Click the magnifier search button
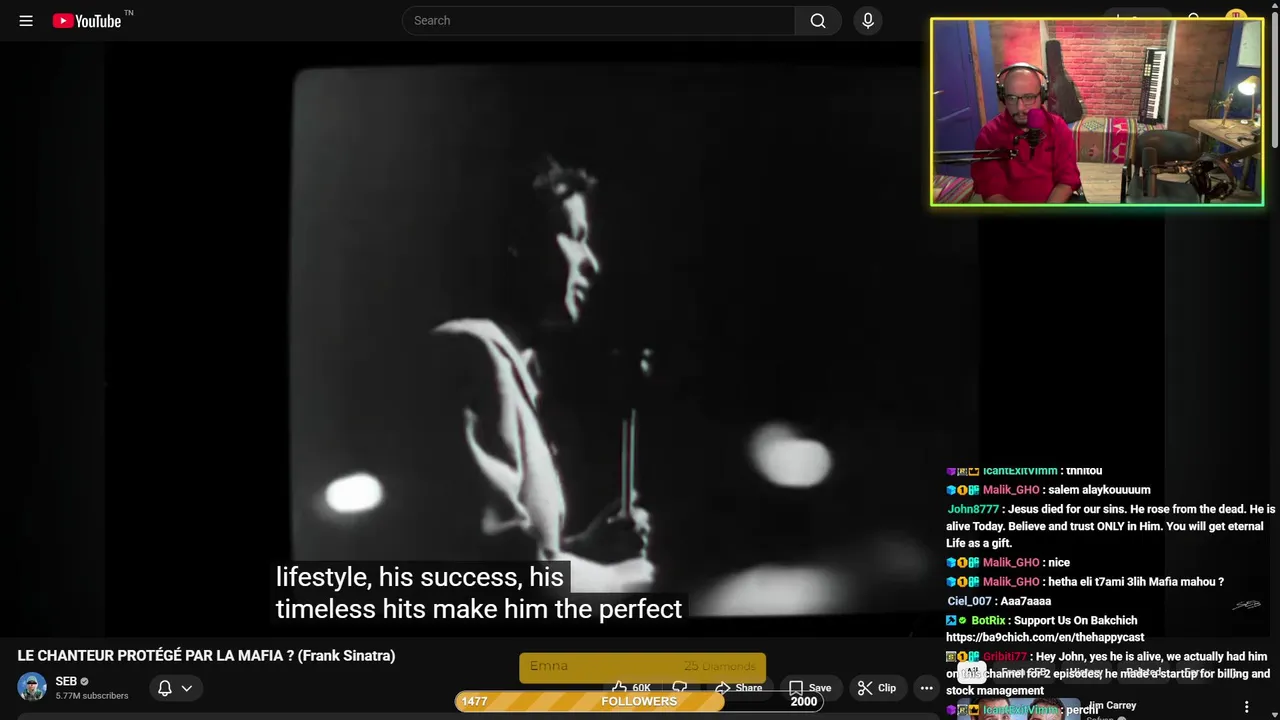The image size is (1280, 720). point(818,20)
